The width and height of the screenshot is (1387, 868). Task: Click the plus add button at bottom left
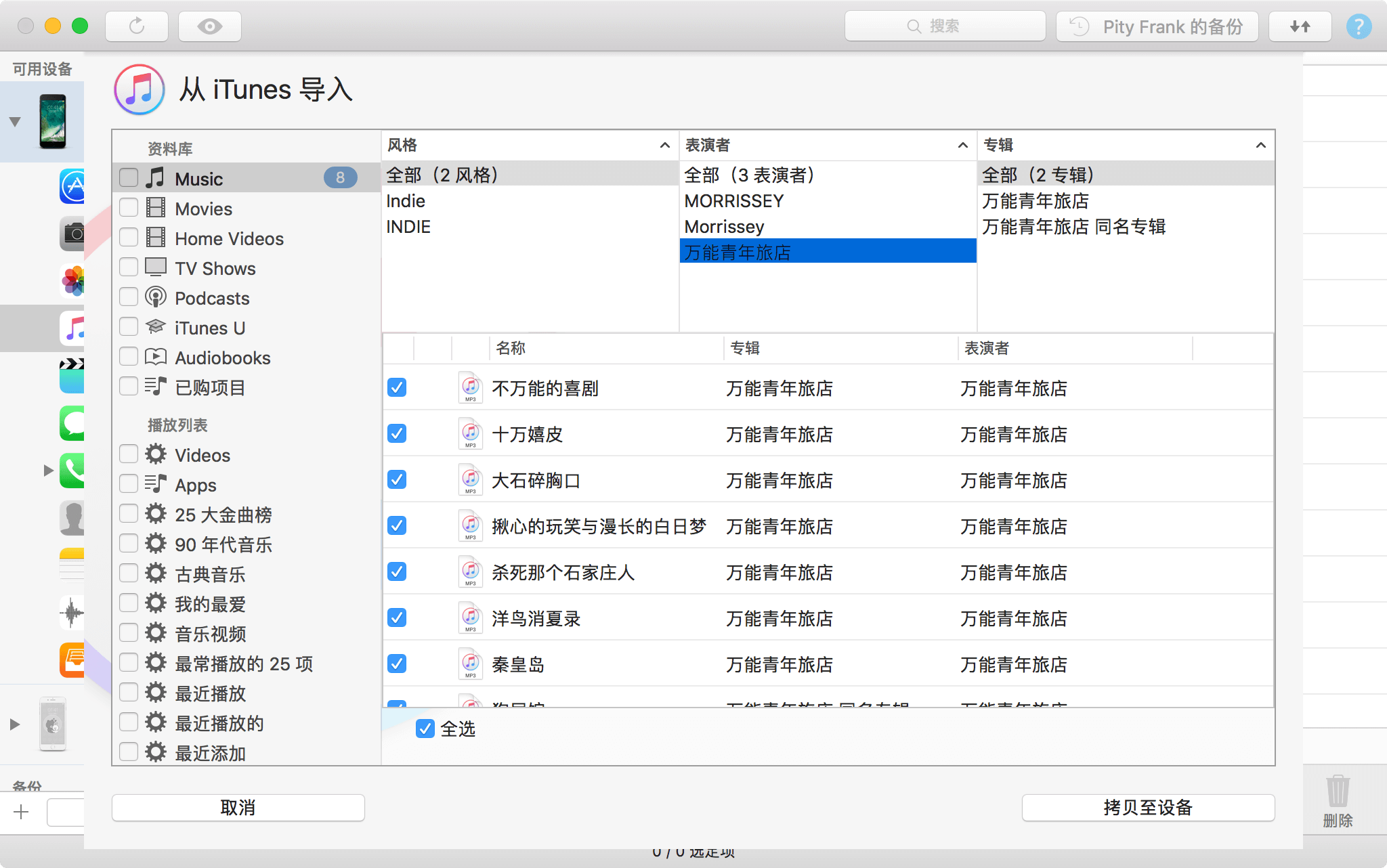21,812
